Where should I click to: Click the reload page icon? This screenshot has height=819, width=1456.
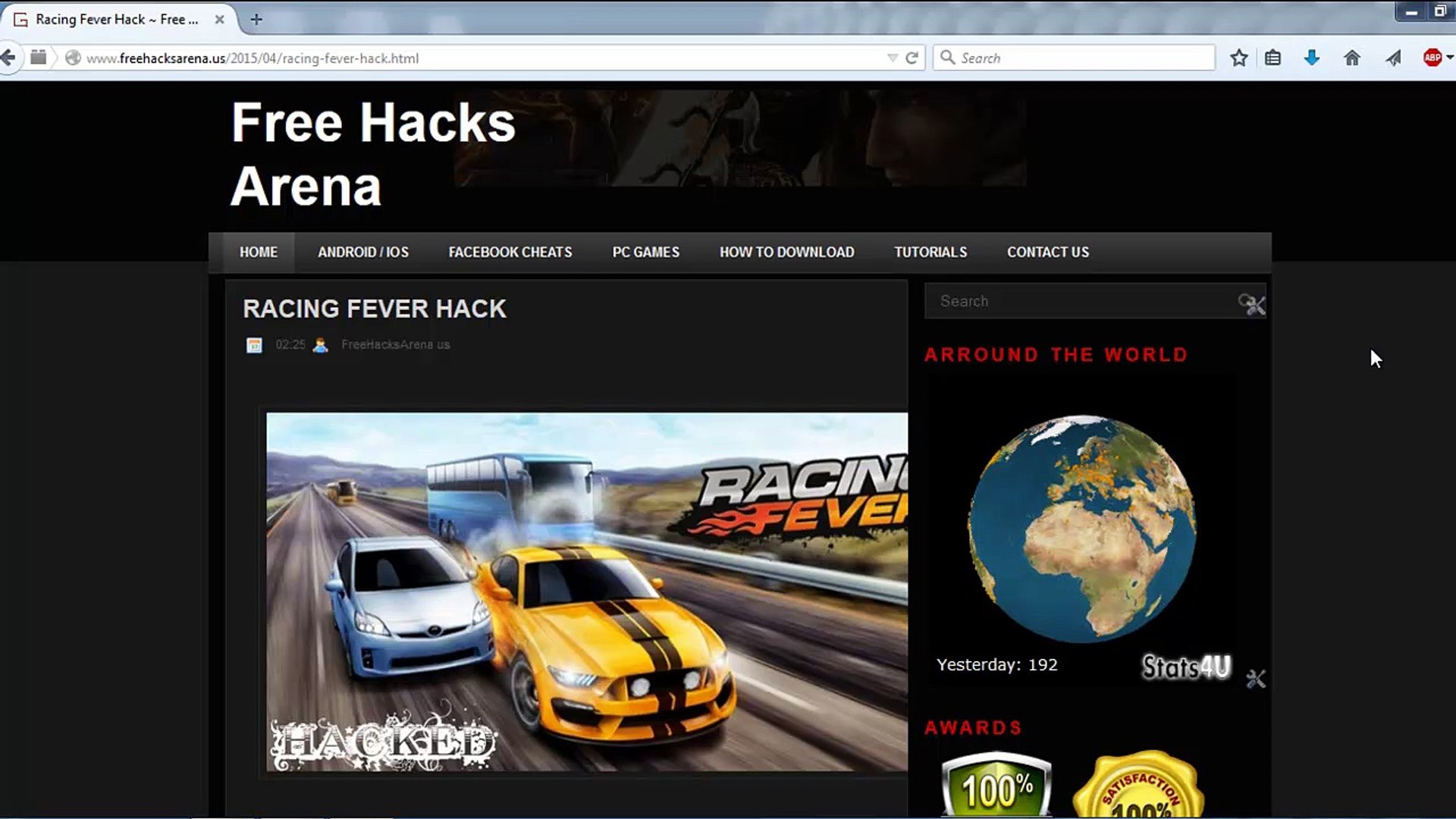pos(912,58)
